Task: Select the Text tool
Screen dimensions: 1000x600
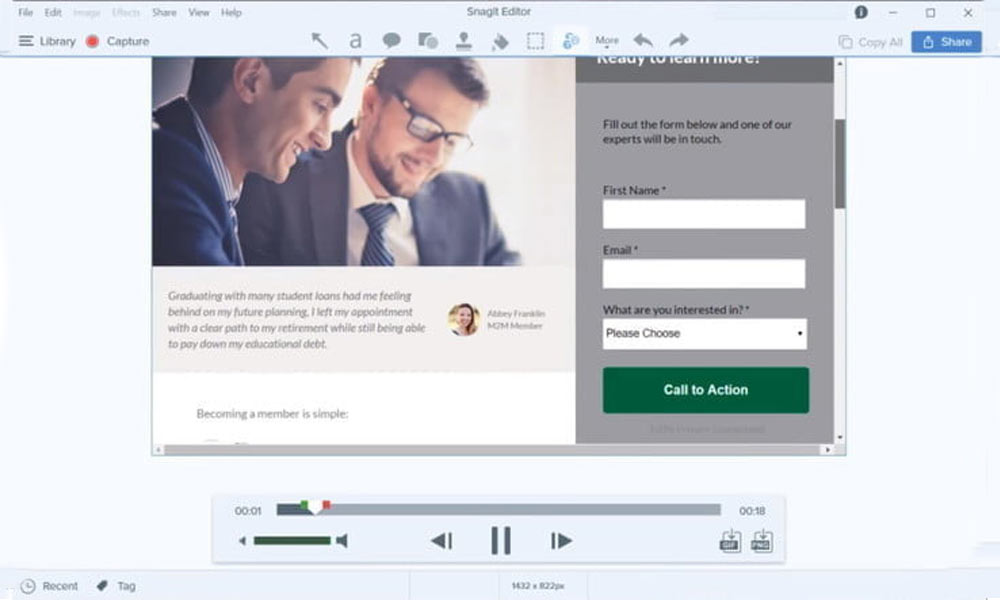Action: click(355, 41)
